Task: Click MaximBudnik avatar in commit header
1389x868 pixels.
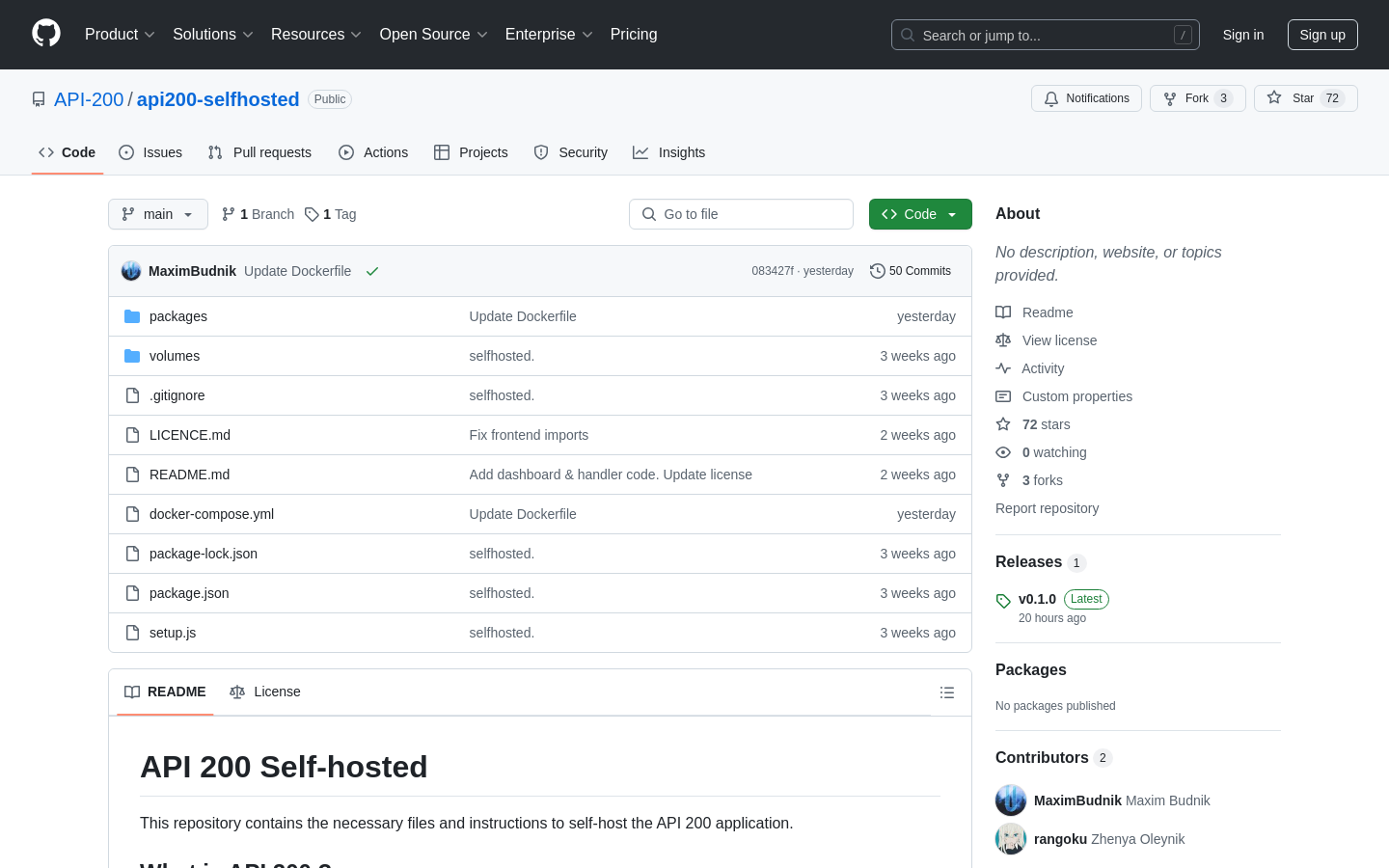Action: coord(131,271)
